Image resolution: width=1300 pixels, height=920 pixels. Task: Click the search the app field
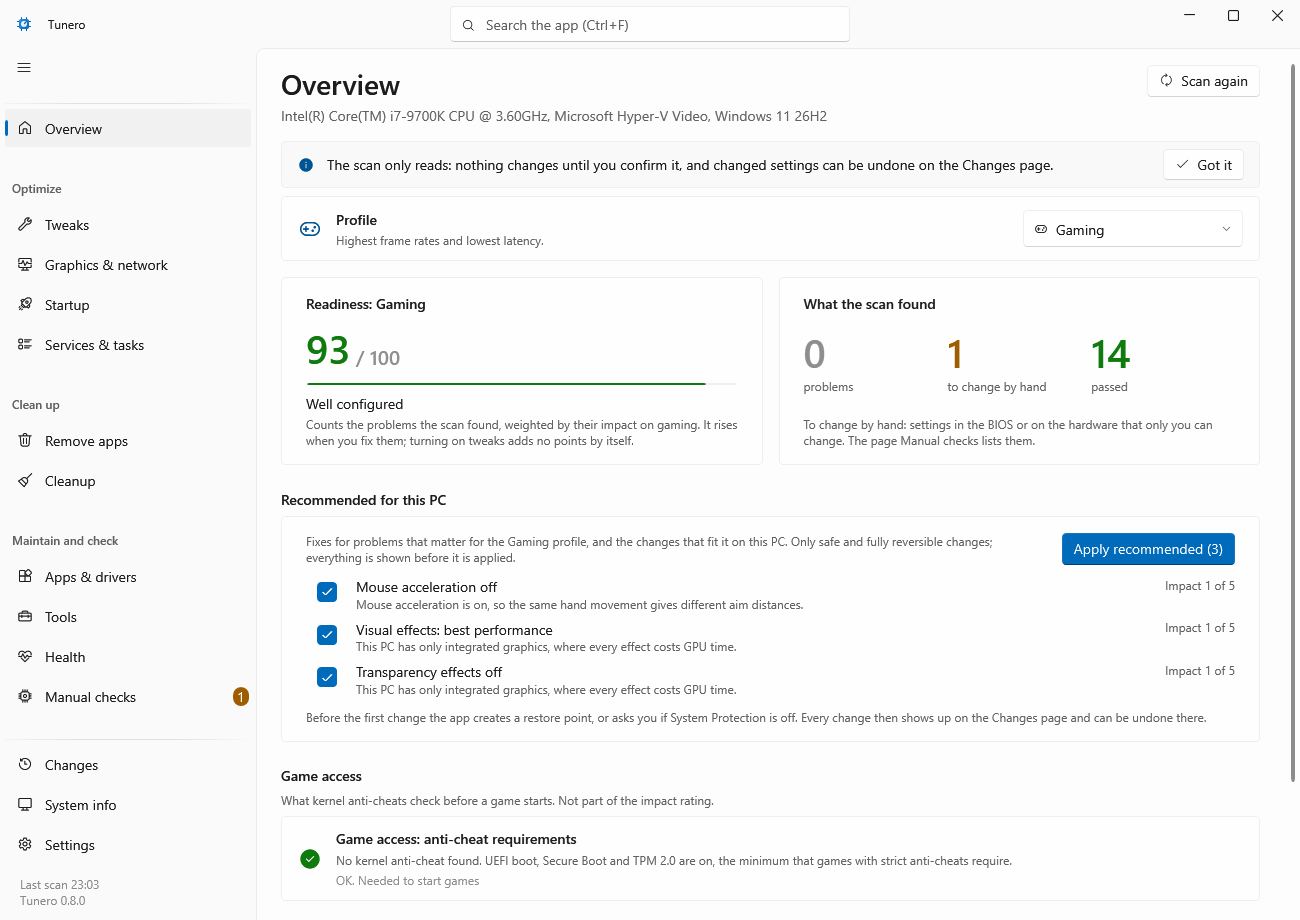pyautogui.click(x=650, y=25)
